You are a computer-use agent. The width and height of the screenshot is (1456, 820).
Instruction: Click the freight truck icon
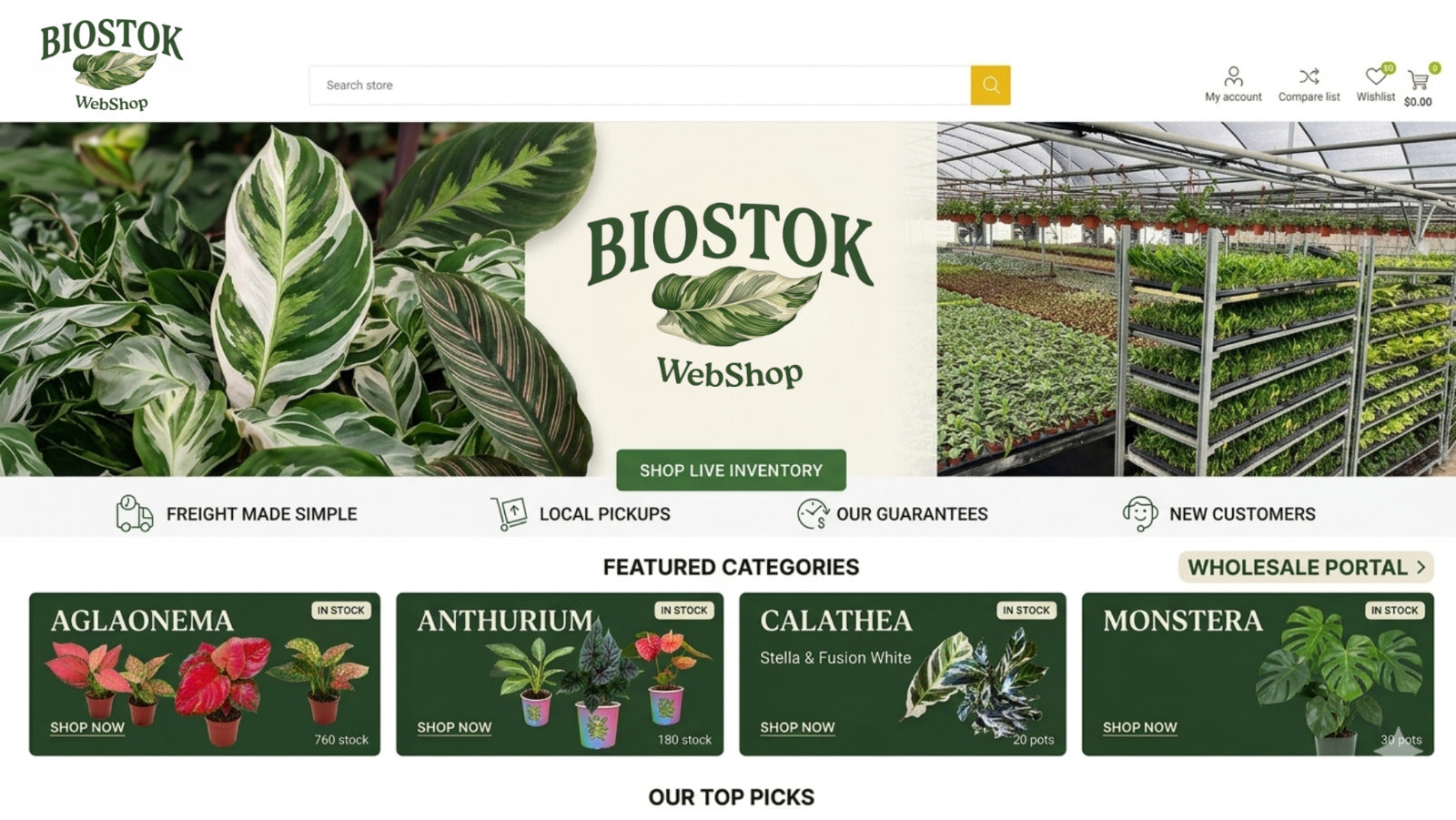pyautogui.click(x=134, y=513)
